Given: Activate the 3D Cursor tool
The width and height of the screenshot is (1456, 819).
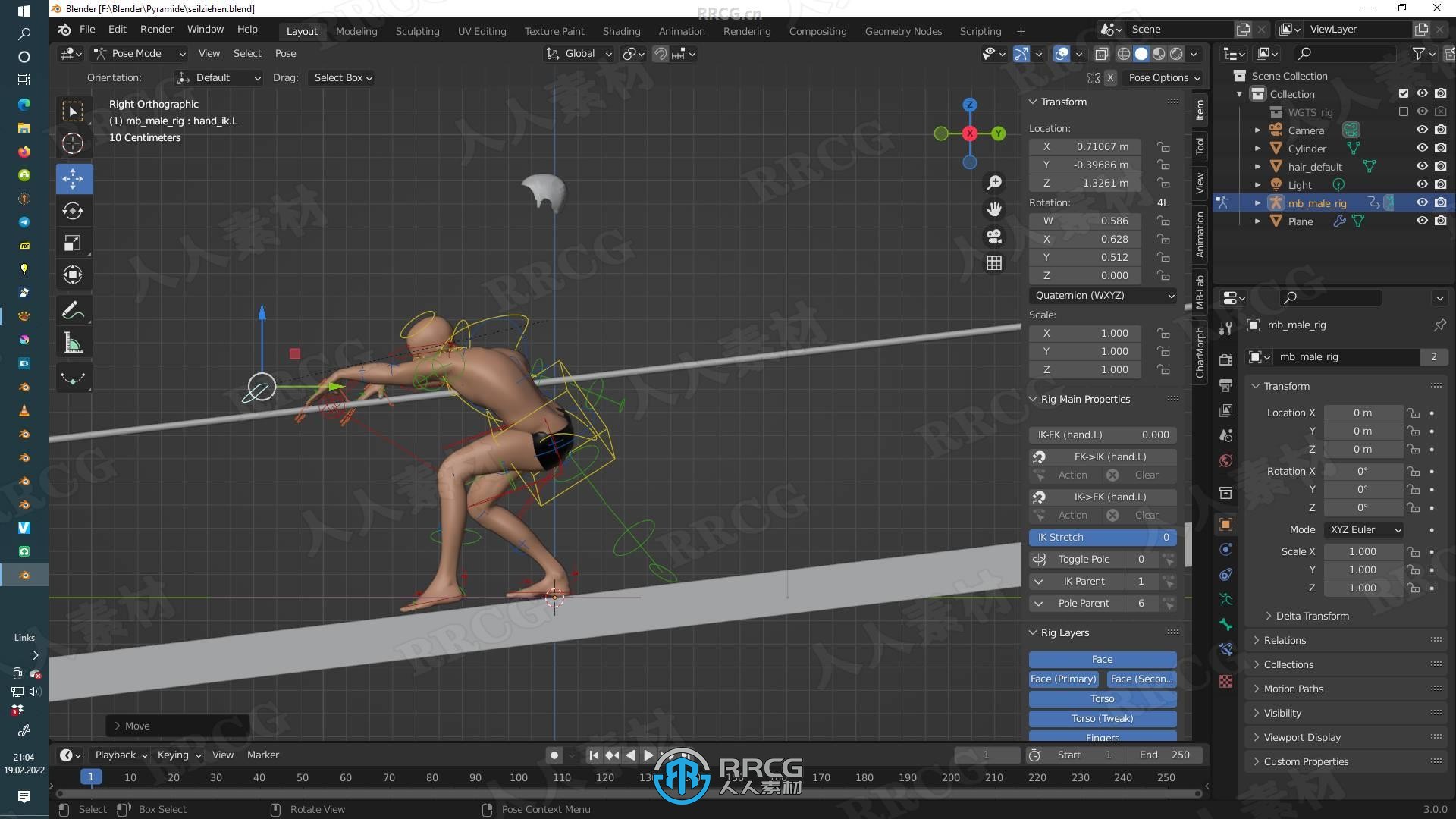Looking at the screenshot, I should 73,143.
